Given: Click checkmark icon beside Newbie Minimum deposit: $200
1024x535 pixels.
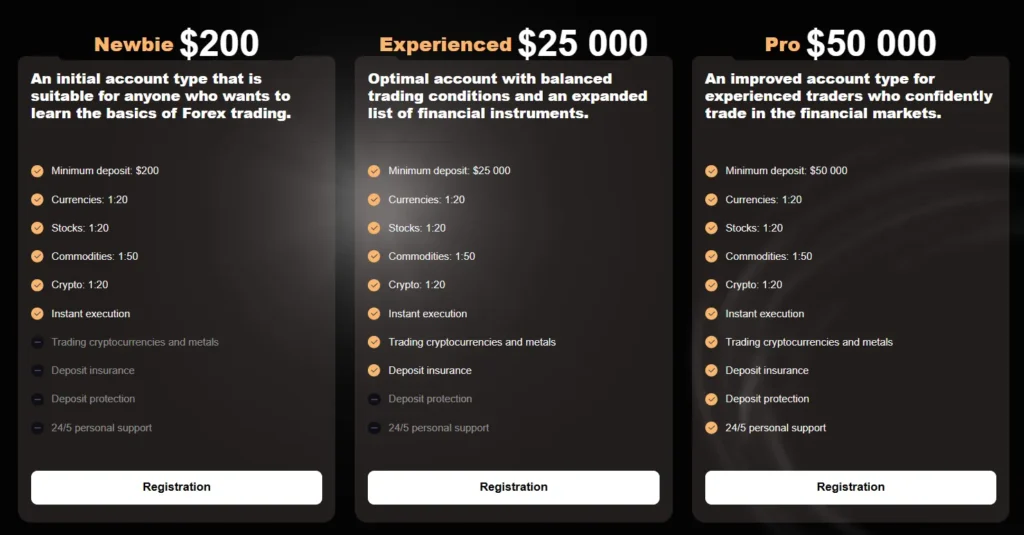Looking at the screenshot, I should [x=37, y=171].
